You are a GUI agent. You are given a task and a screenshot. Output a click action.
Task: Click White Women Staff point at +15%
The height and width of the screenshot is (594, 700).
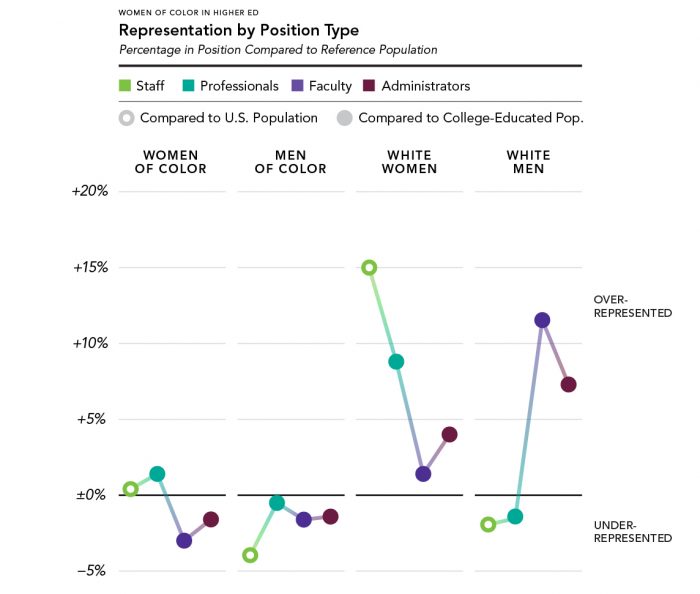click(369, 268)
